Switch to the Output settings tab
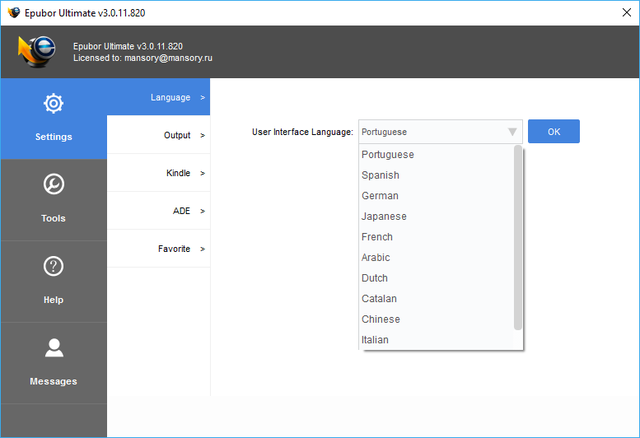 point(158,135)
